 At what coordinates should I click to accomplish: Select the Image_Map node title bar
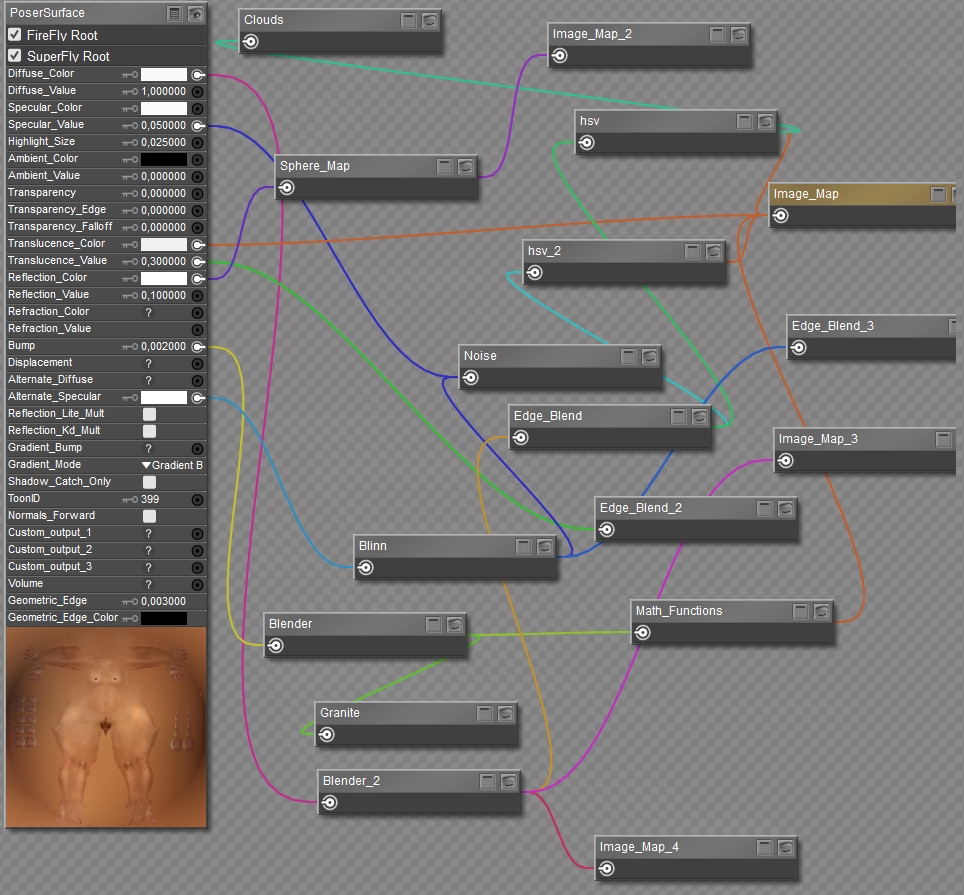tap(861, 194)
